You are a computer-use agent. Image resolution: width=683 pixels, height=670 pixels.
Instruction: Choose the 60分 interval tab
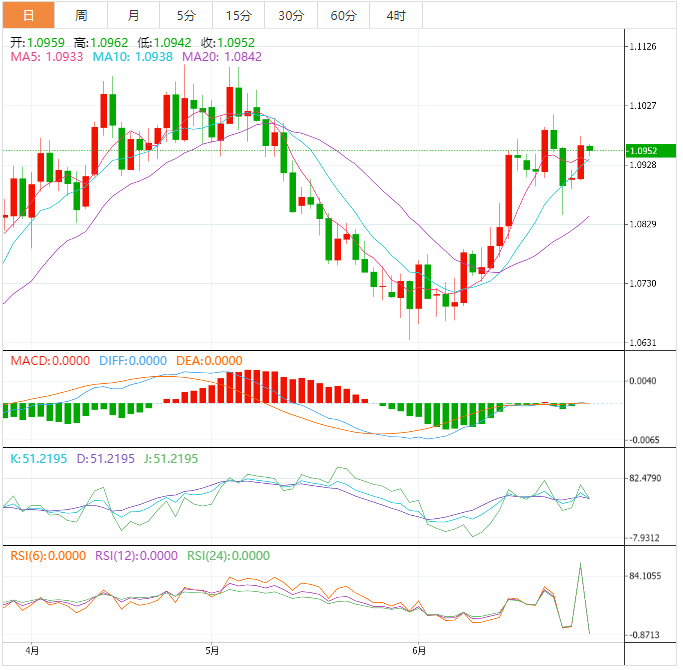tap(343, 15)
